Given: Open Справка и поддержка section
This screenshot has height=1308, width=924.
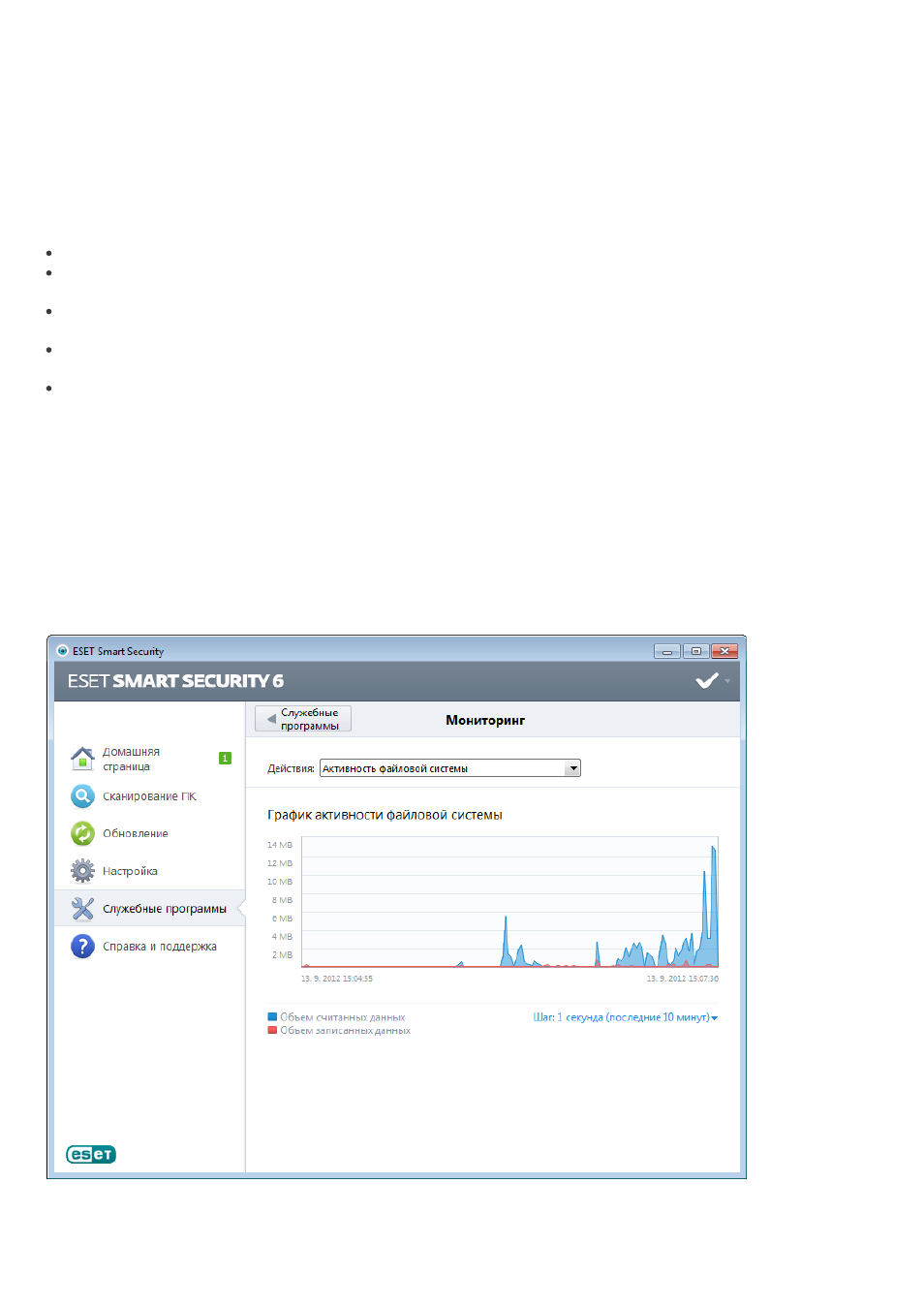Looking at the screenshot, I should click(x=160, y=947).
